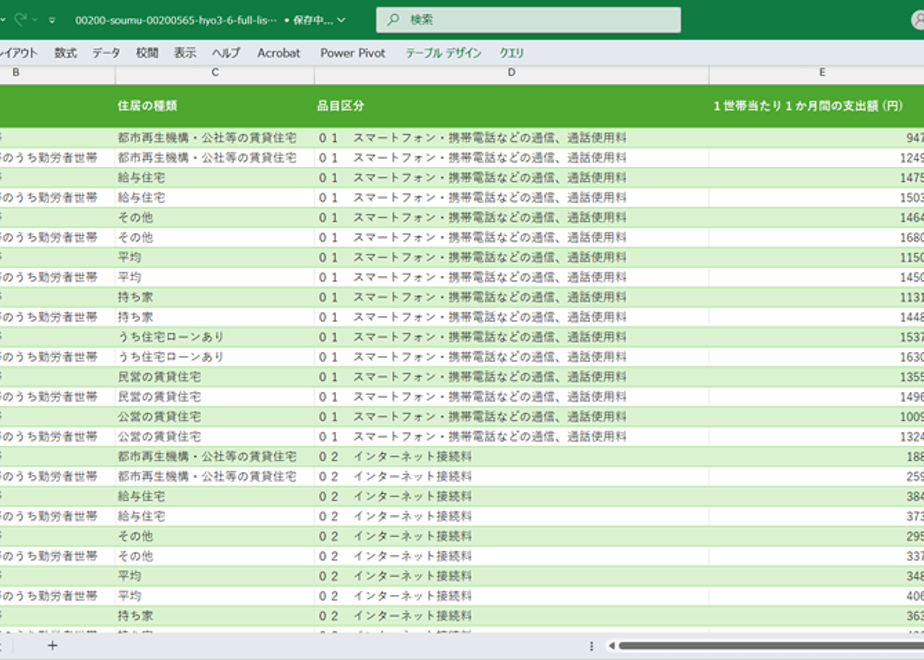Click the three-dot sheet tab bar handle
Viewport: 924px width, 660px height.
coord(591,646)
